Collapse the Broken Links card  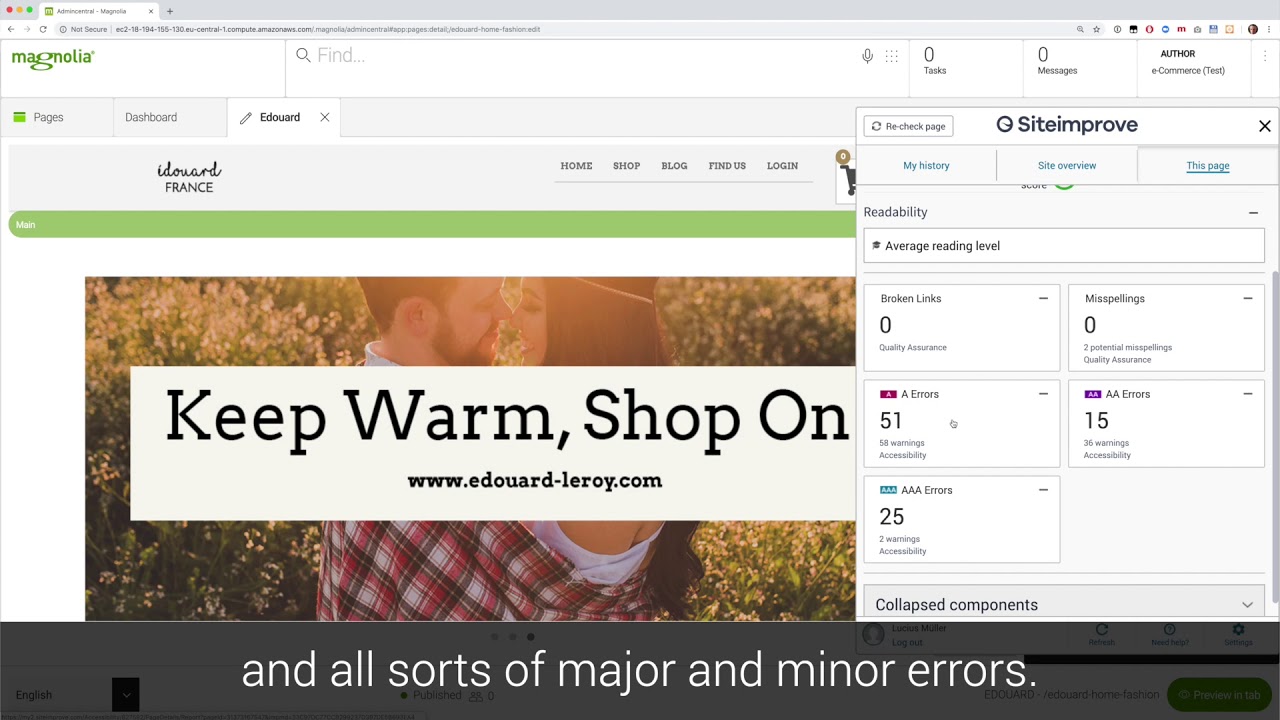tap(1043, 298)
